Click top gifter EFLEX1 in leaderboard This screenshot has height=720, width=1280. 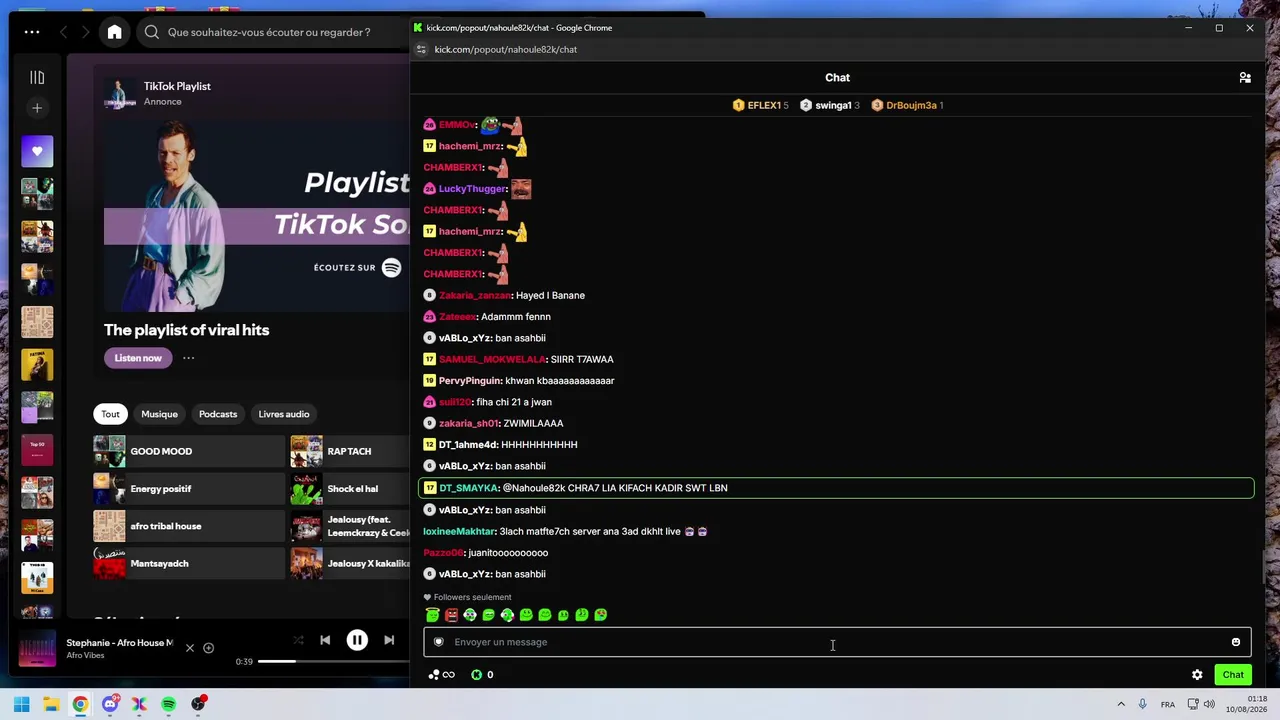pos(760,105)
